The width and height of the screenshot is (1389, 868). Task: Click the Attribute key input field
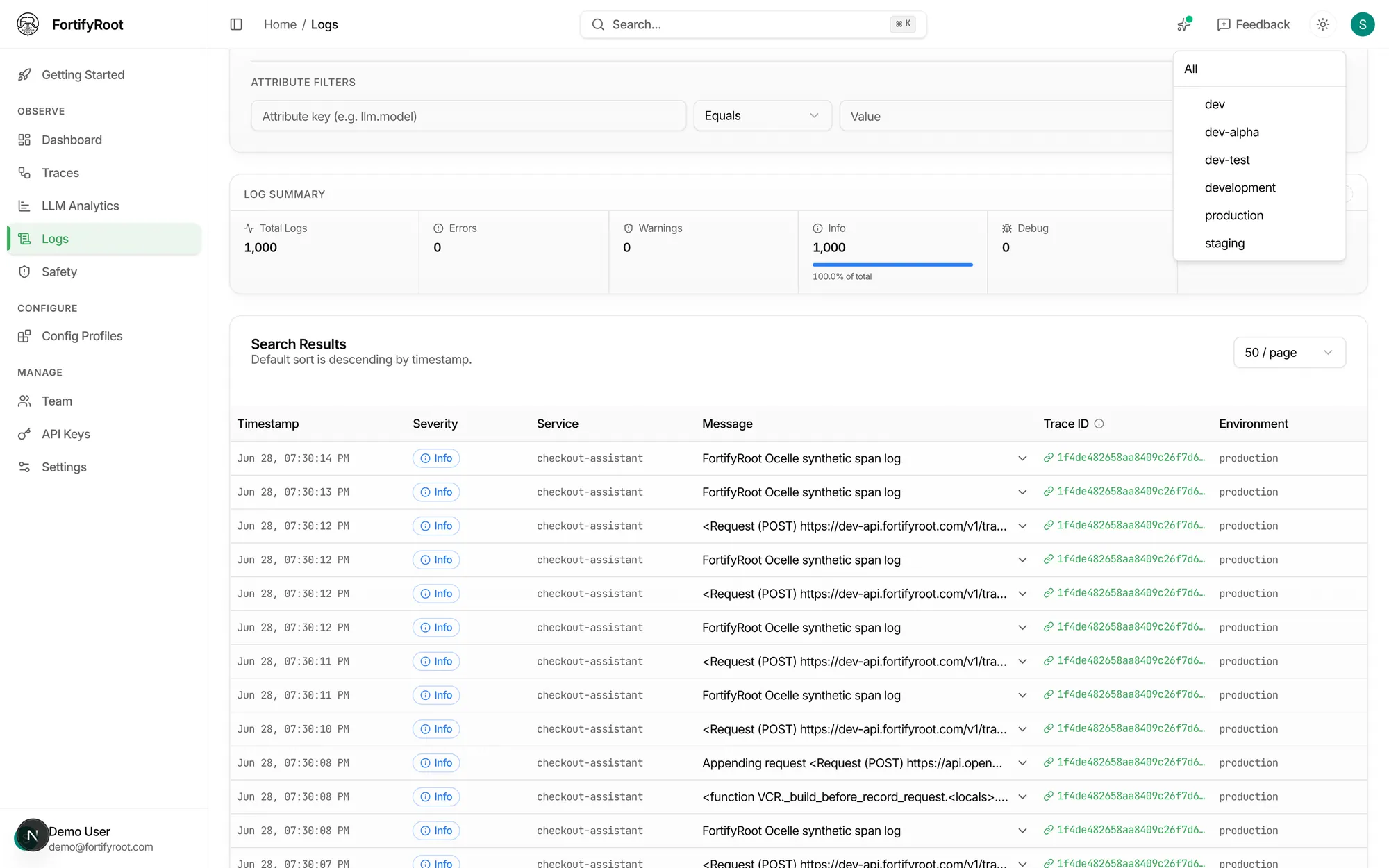pyautogui.click(x=468, y=116)
